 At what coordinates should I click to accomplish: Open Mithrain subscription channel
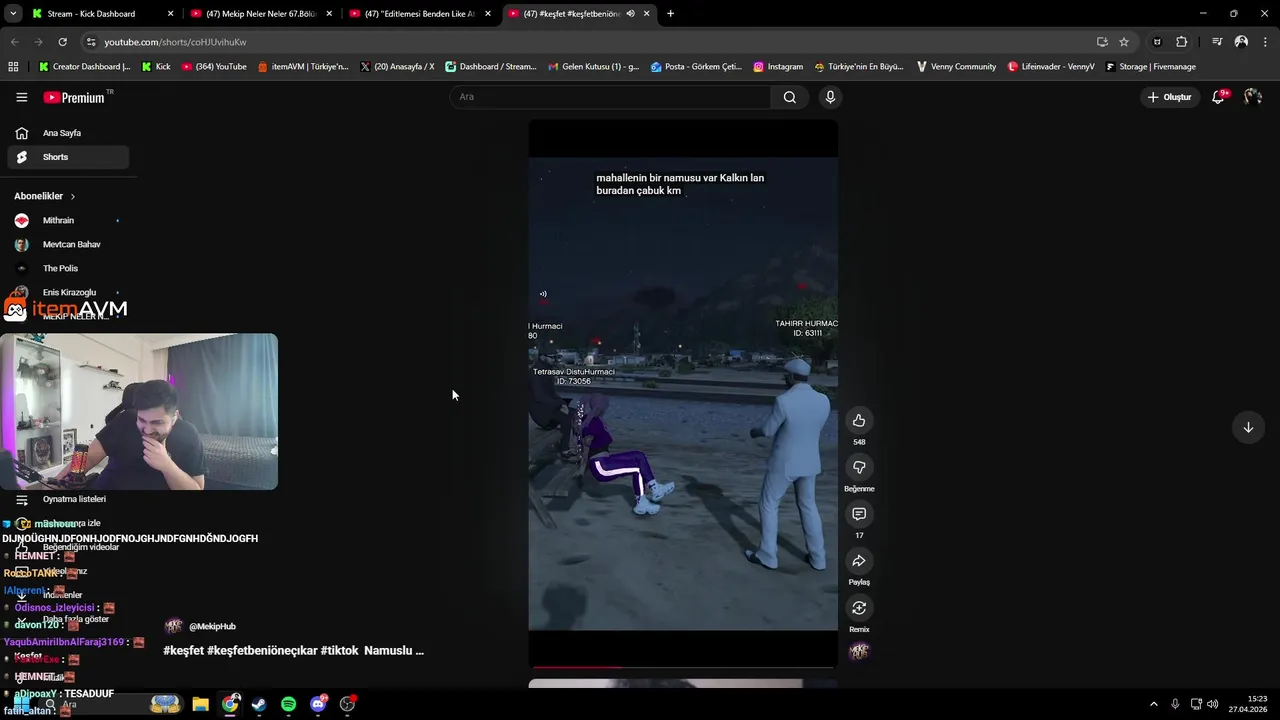tap(68, 220)
